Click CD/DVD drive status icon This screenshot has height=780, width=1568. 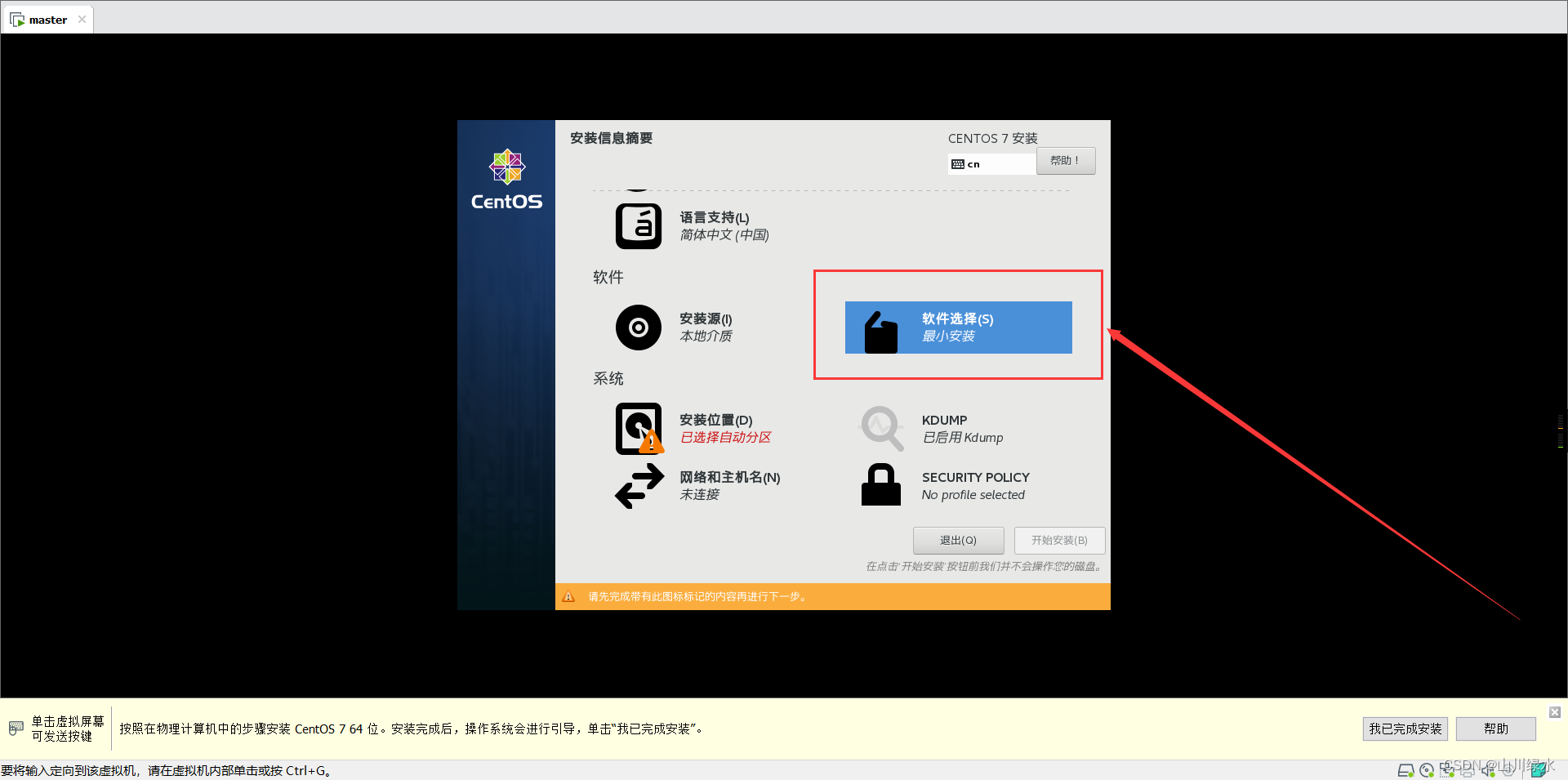[1427, 770]
